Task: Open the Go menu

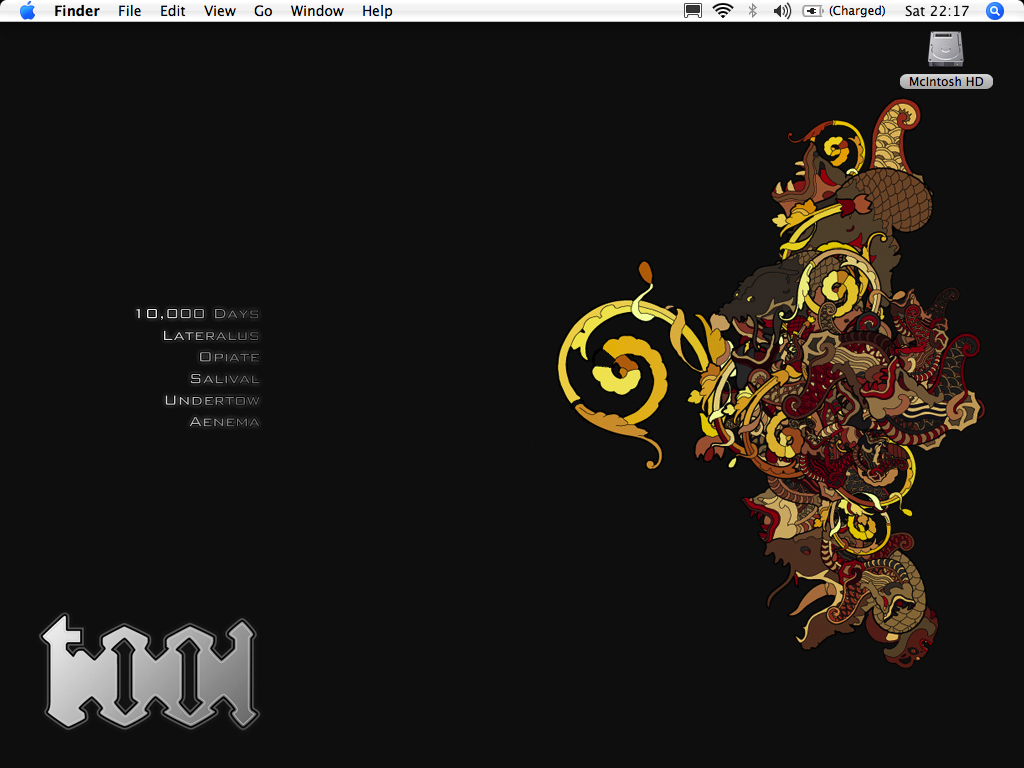Action: (x=263, y=11)
